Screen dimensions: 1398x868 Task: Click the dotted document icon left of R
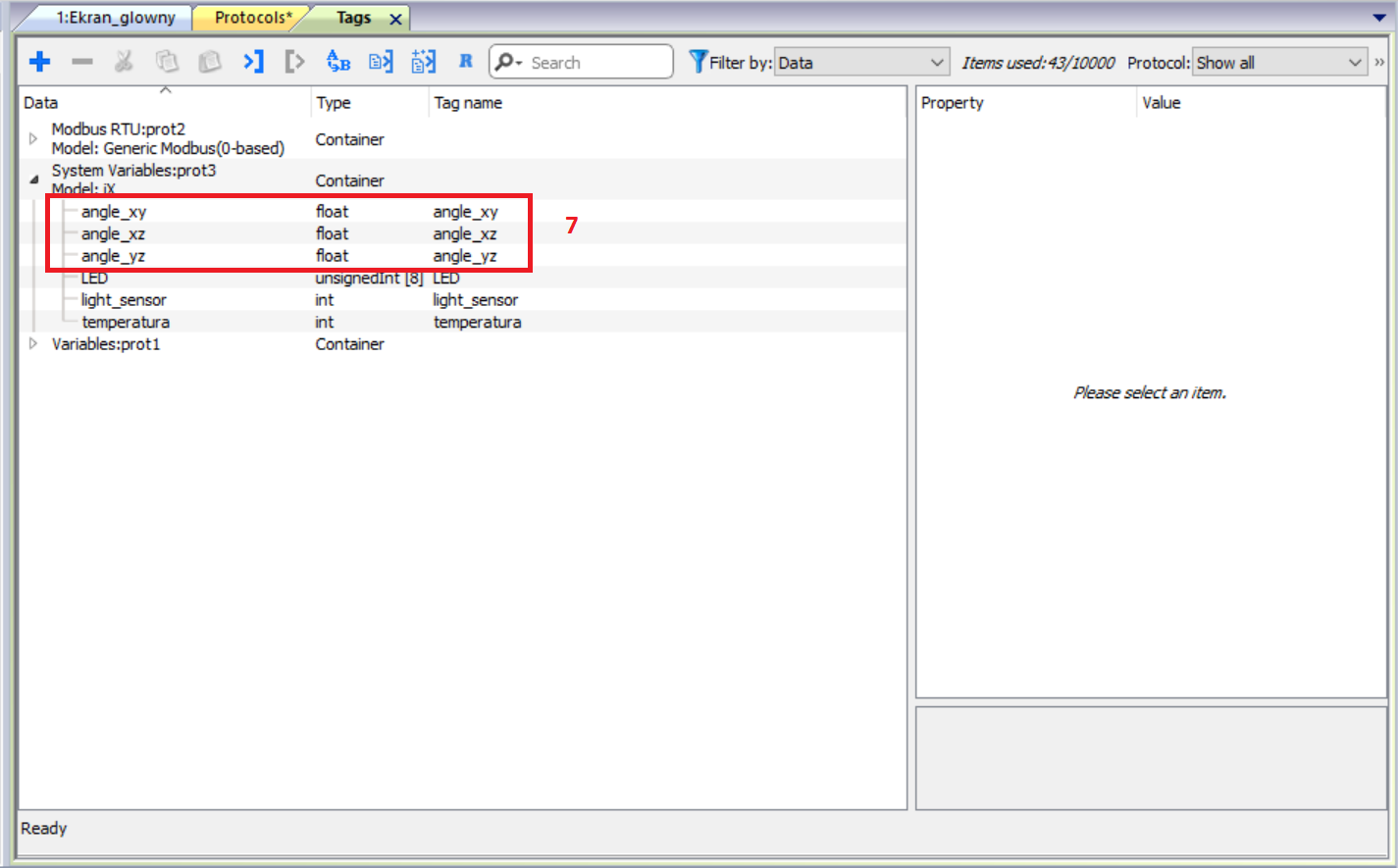pos(423,62)
